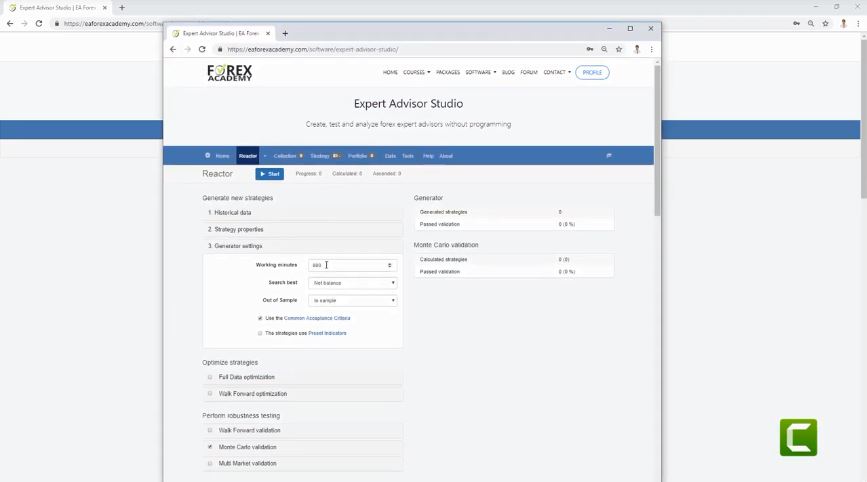
Task: Switch to the Collection tab
Action: 286,156
